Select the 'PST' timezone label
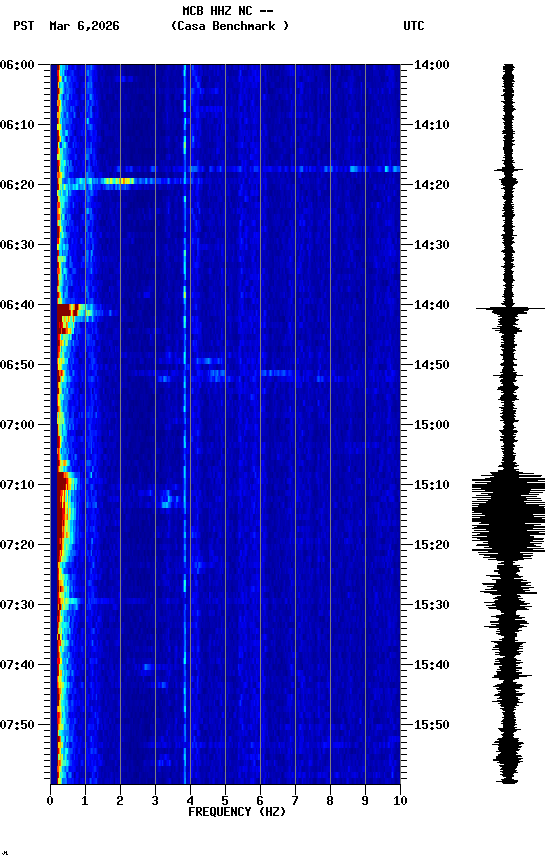The image size is (552, 864). click(24, 26)
